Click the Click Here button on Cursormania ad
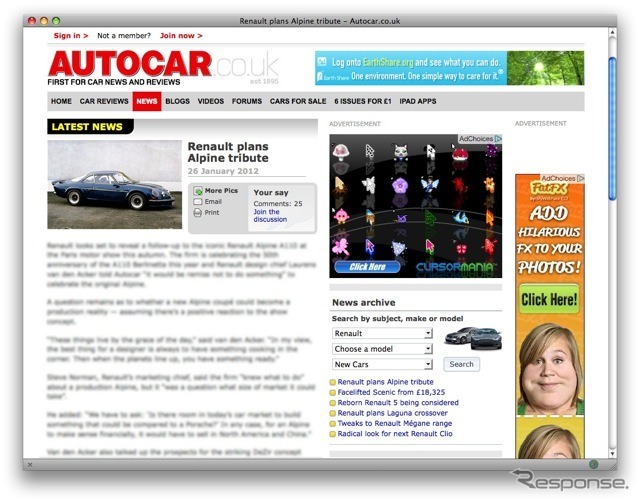This screenshot has height=502, width=640. click(367, 267)
